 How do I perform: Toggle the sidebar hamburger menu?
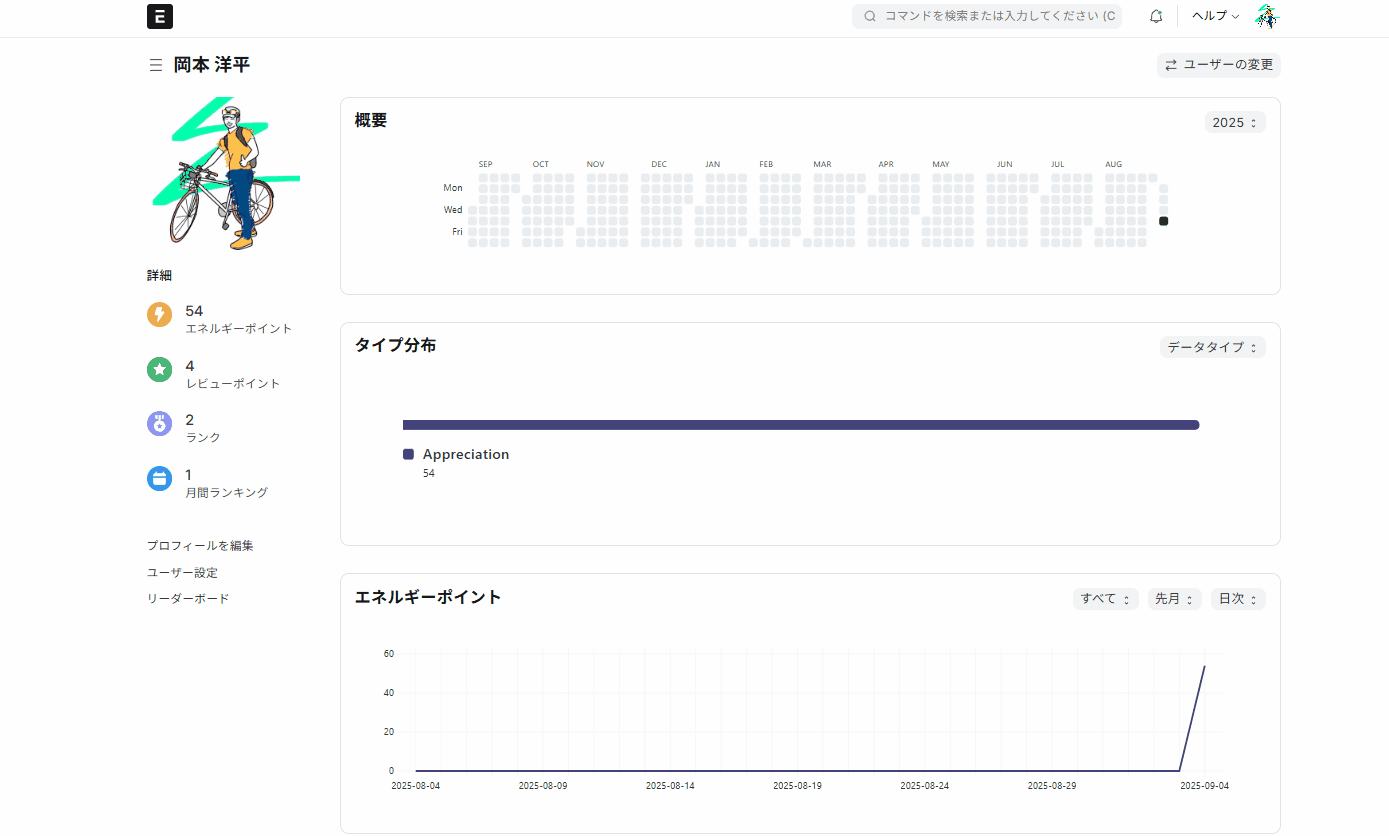pyautogui.click(x=155, y=65)
